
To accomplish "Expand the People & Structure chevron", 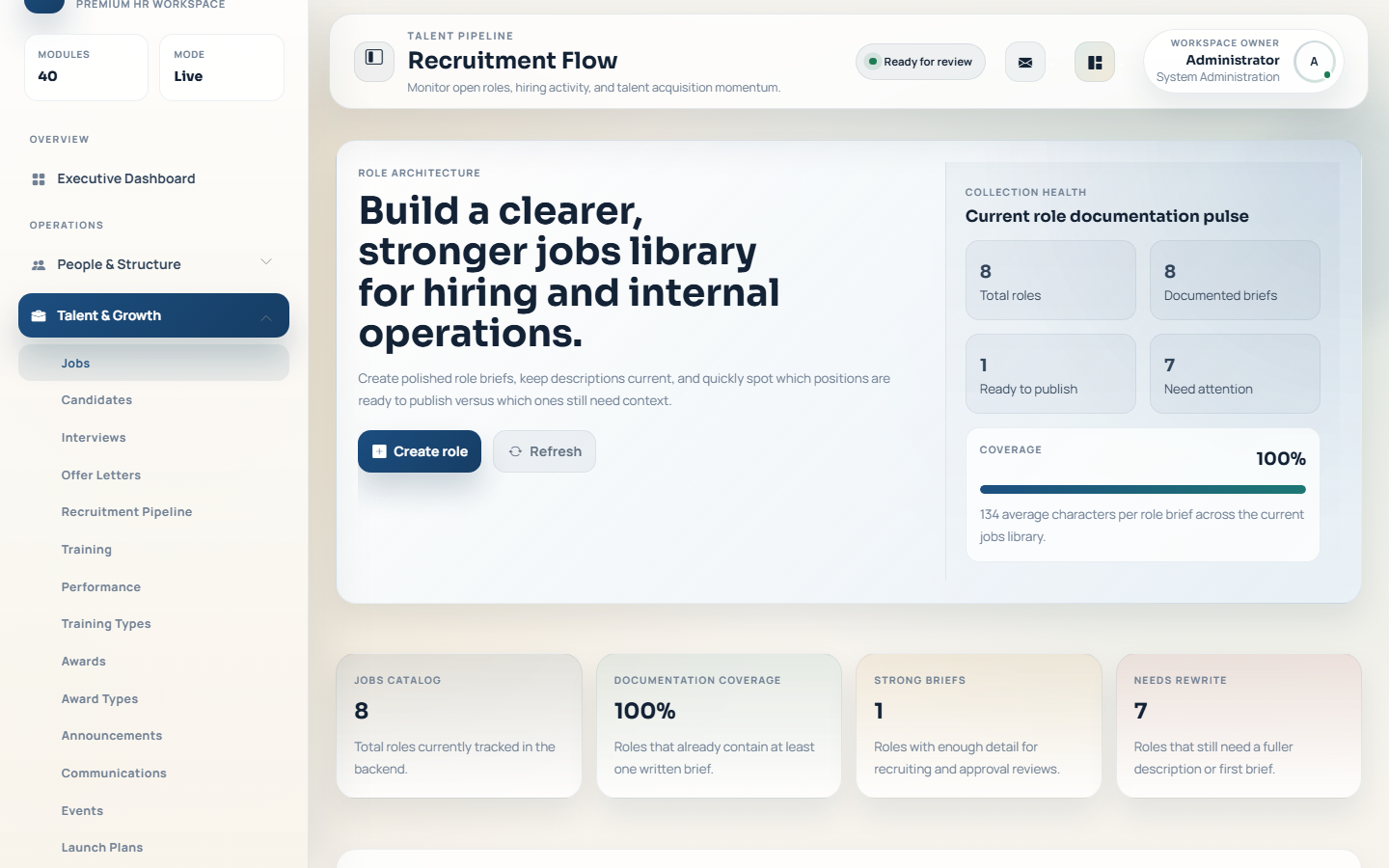I will click(266, 262).
